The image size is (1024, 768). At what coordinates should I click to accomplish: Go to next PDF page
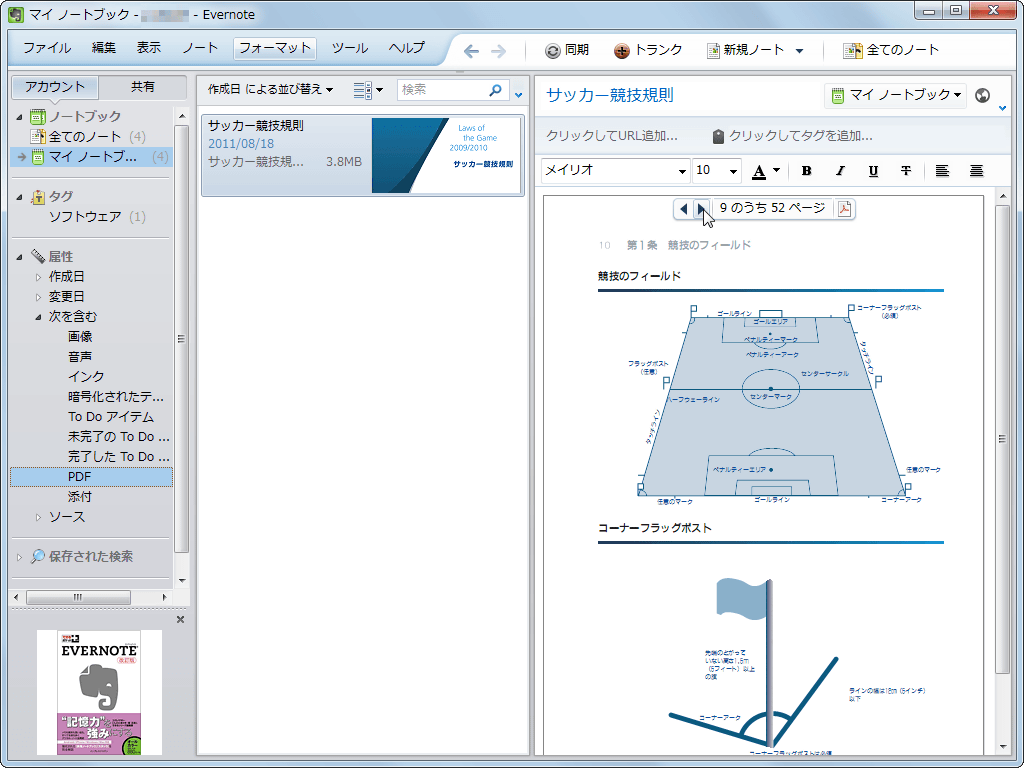coord(701,209)
